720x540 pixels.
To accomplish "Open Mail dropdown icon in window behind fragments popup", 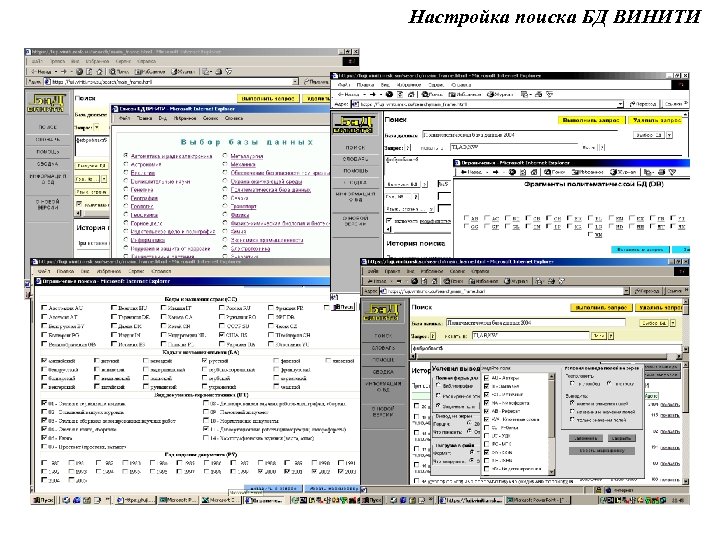I will [524, 94].
